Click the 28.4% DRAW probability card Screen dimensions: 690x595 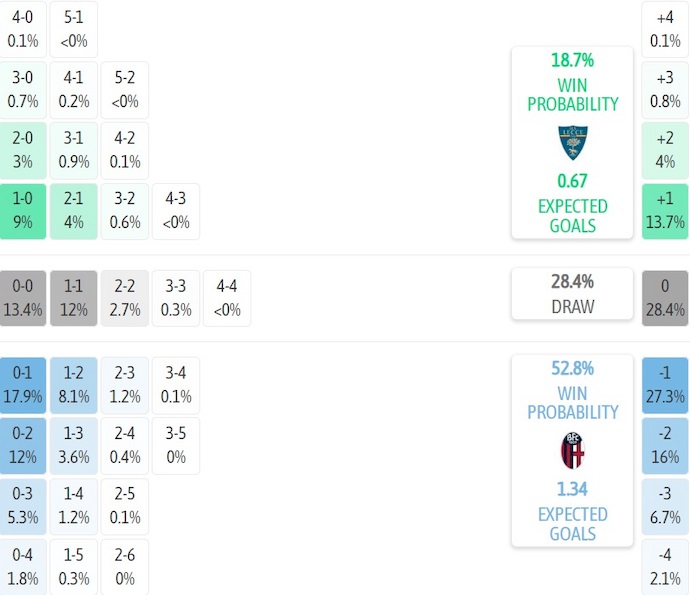[572, 294]
